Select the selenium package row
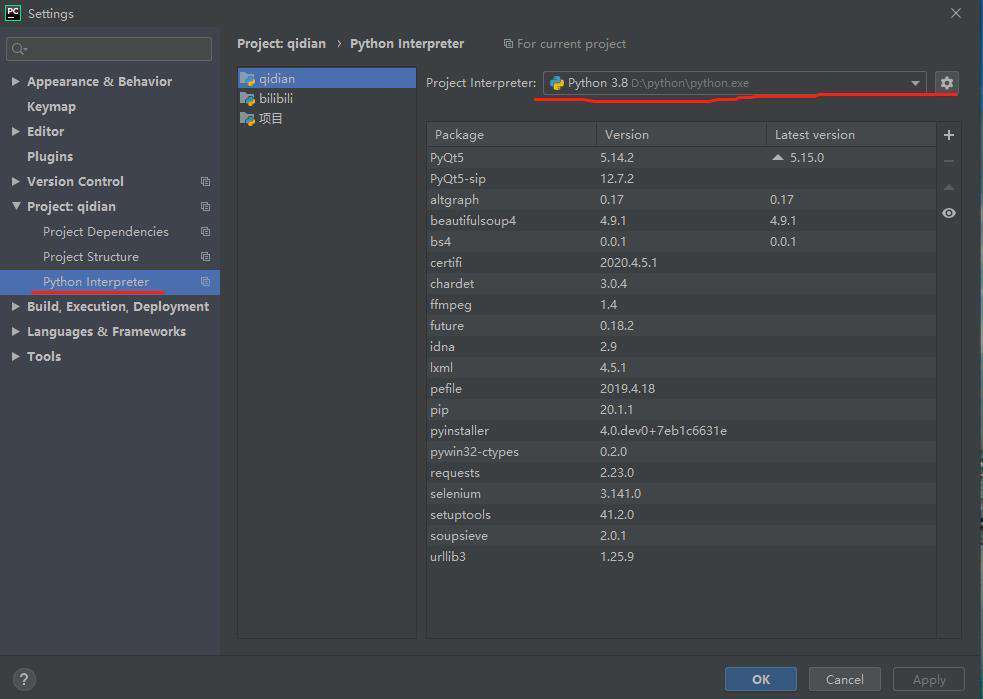The image size is (983, 699). (681, 494)
